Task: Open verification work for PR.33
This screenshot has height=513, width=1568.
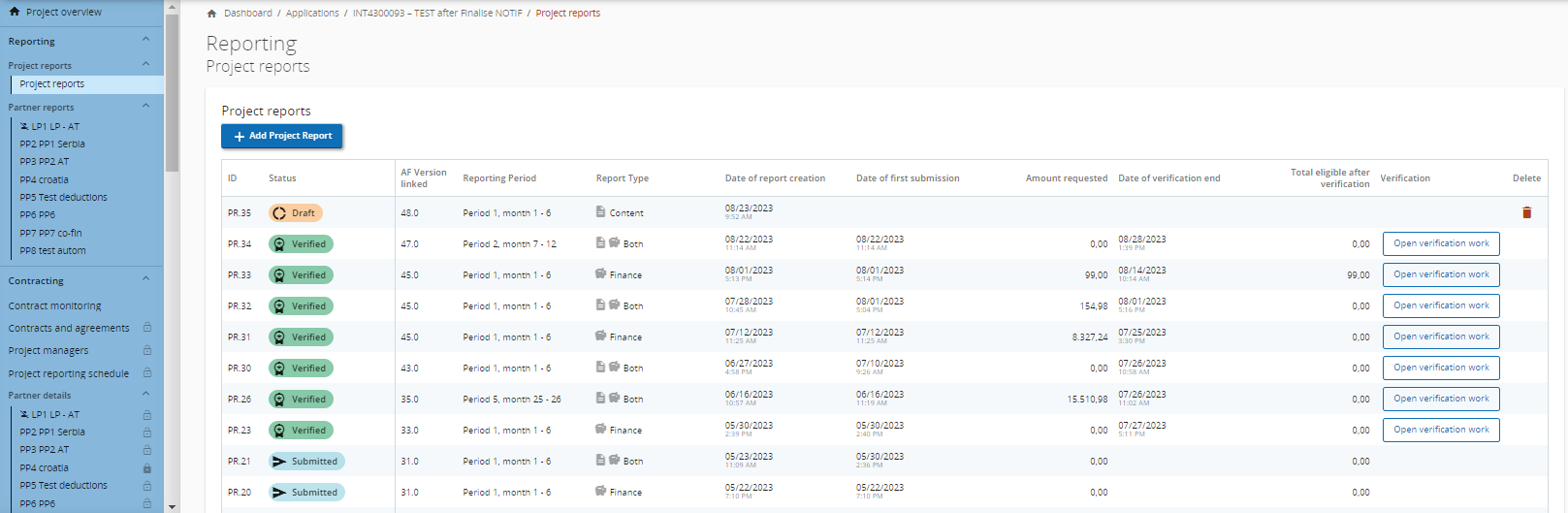Action: [x=1440, y=274]
